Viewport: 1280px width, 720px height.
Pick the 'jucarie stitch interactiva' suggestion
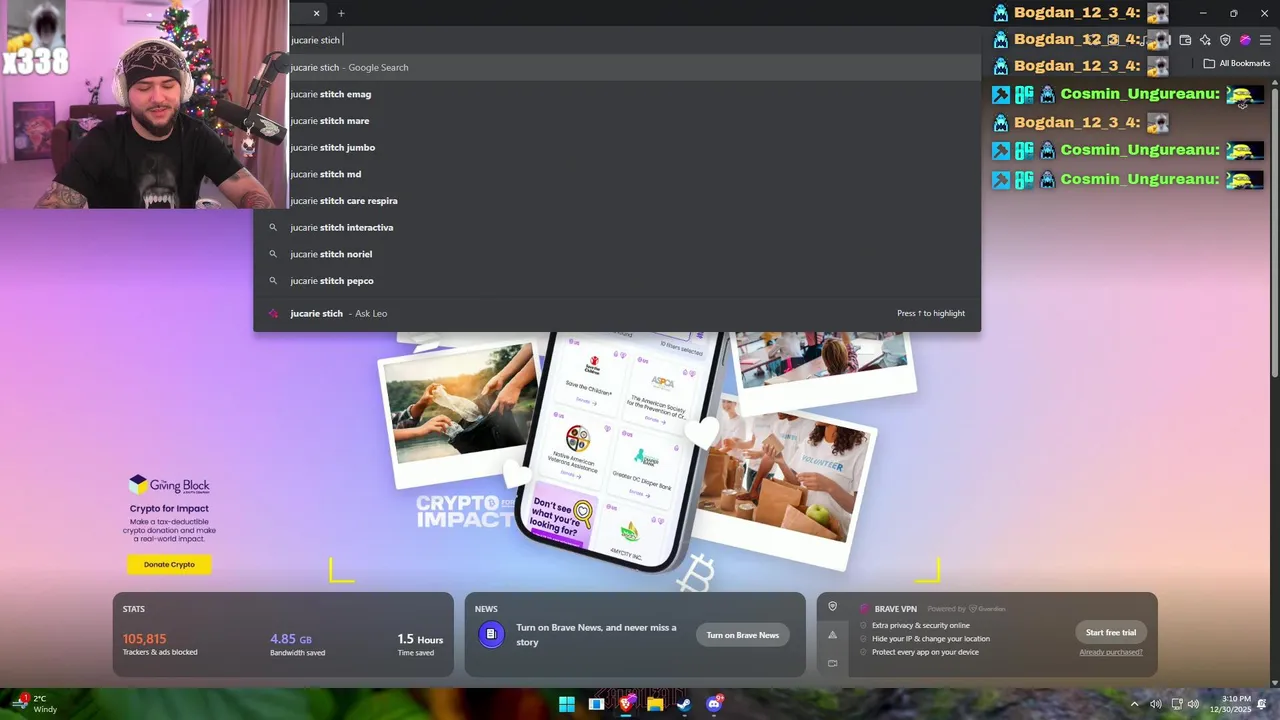click(617, 227)
